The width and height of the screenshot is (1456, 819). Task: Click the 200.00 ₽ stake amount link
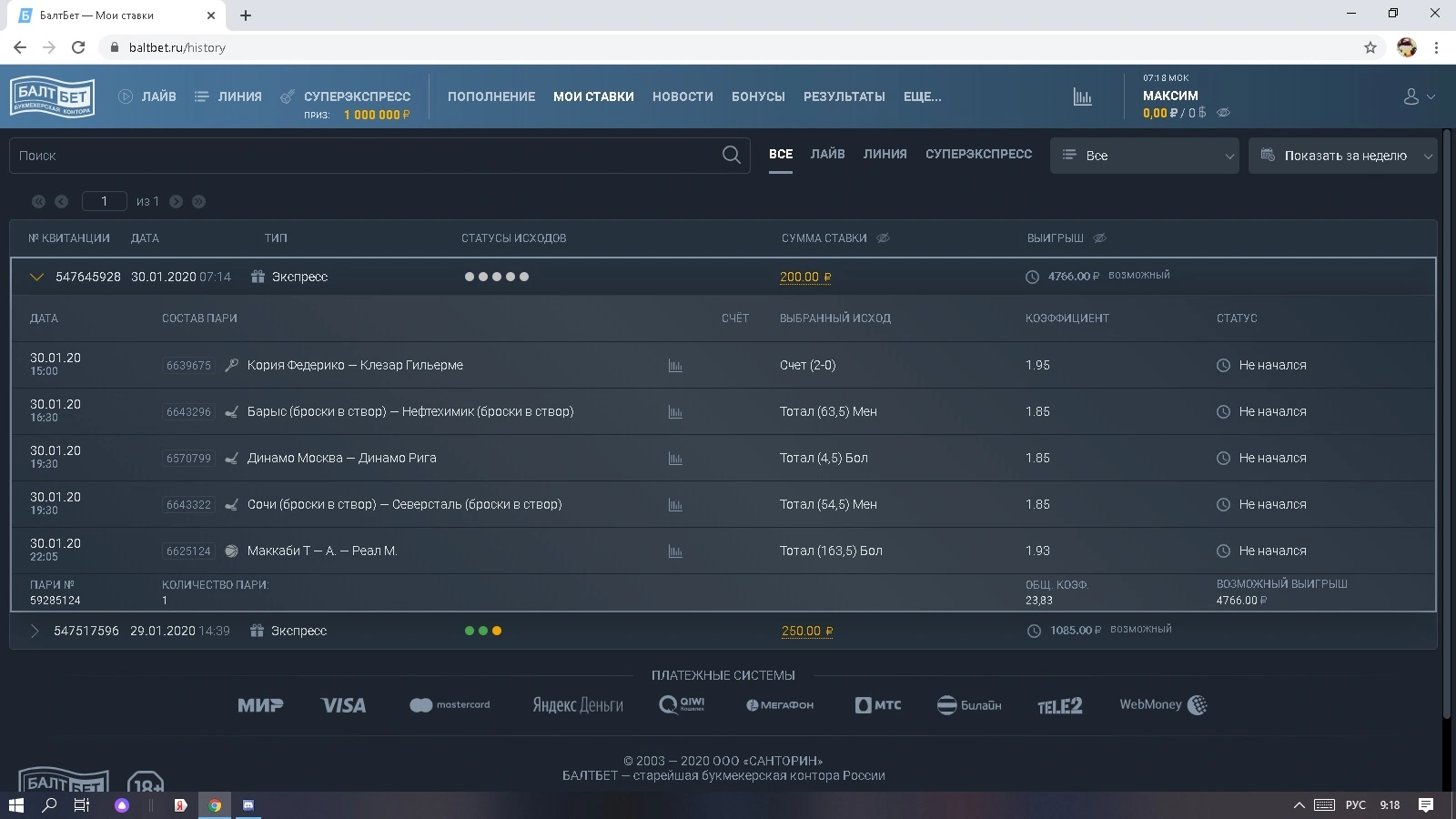[x=805, y=278]
